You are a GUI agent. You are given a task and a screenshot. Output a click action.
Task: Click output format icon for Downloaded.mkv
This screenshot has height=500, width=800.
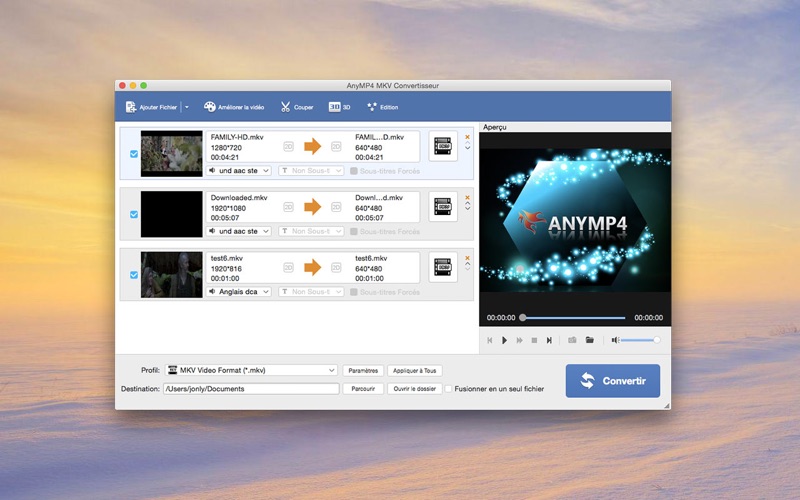tap(443, 207)
